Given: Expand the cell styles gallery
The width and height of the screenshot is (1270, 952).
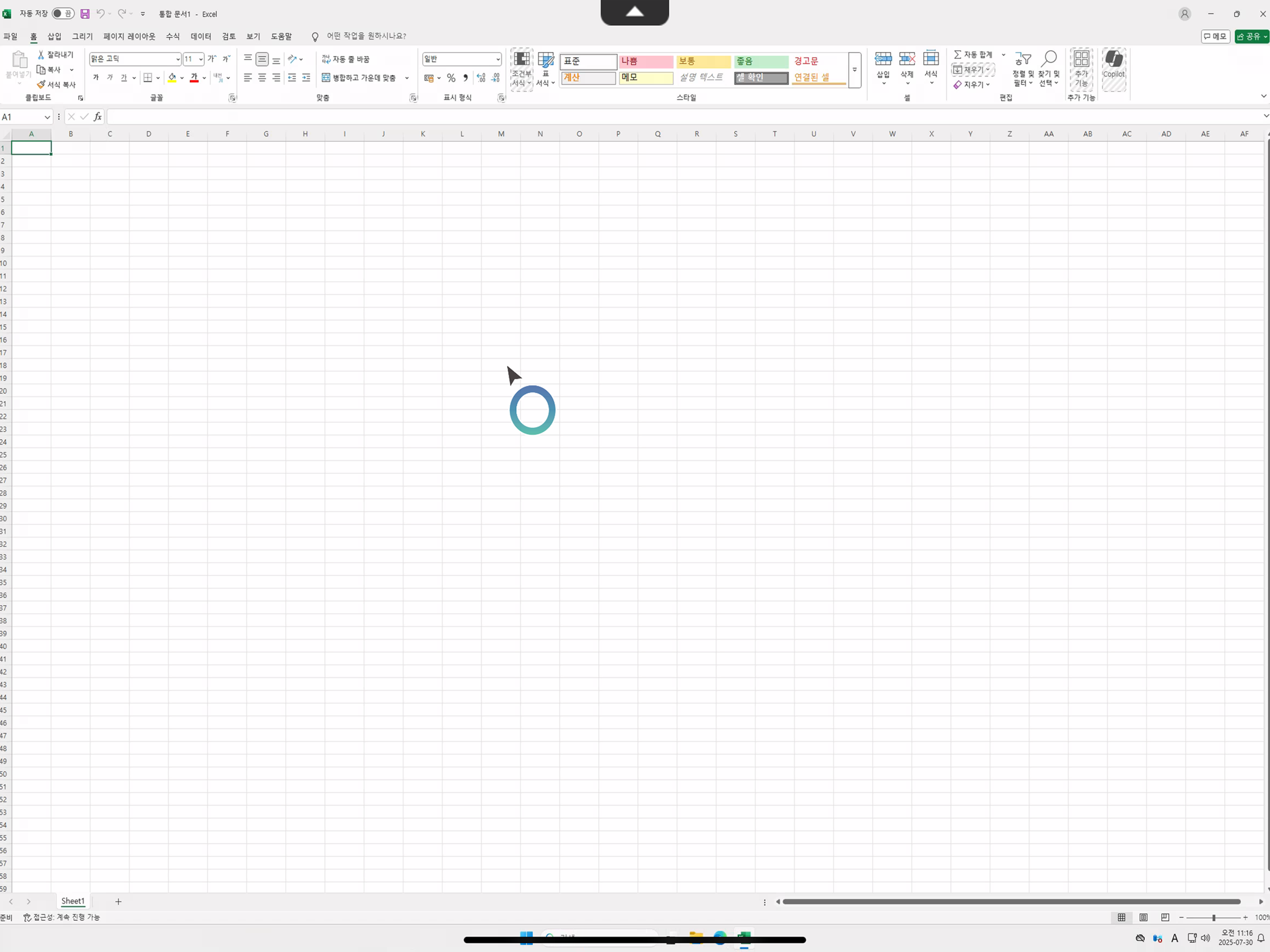Looking at the screenshot, I should coord(854,69).
